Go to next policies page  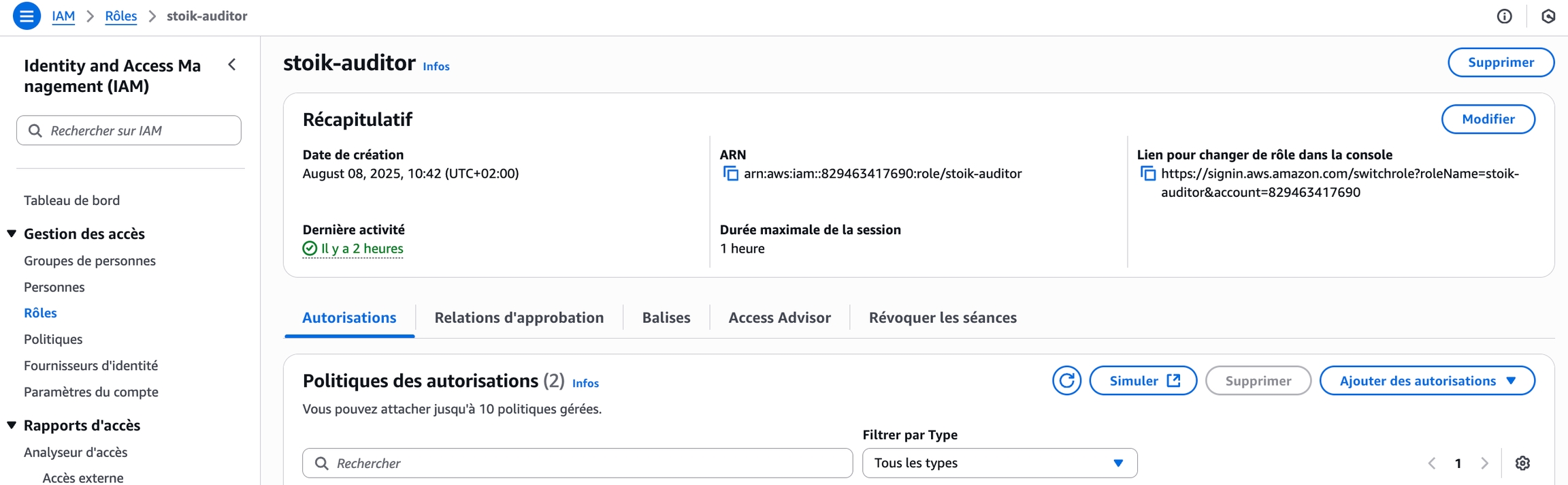point(1484,463)
